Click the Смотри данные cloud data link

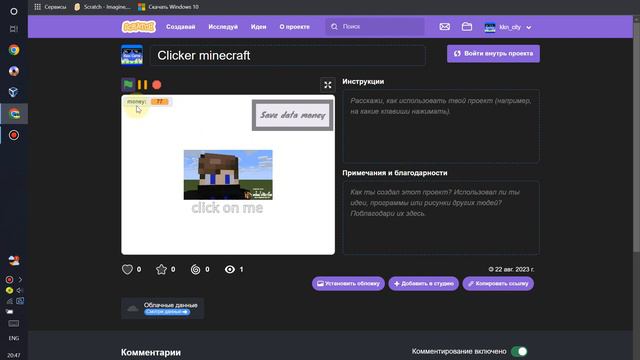point(167,312)
